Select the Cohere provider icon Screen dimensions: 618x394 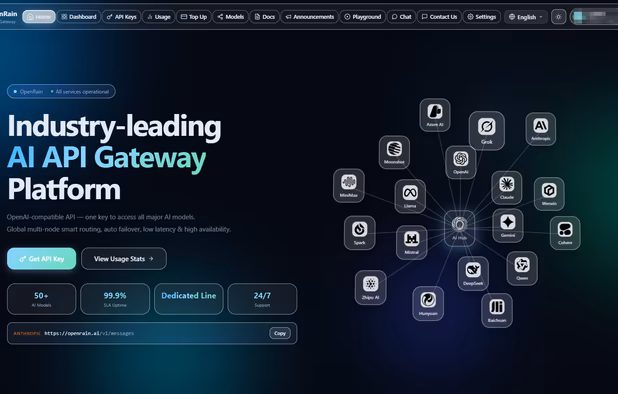(x=565, y=232)
